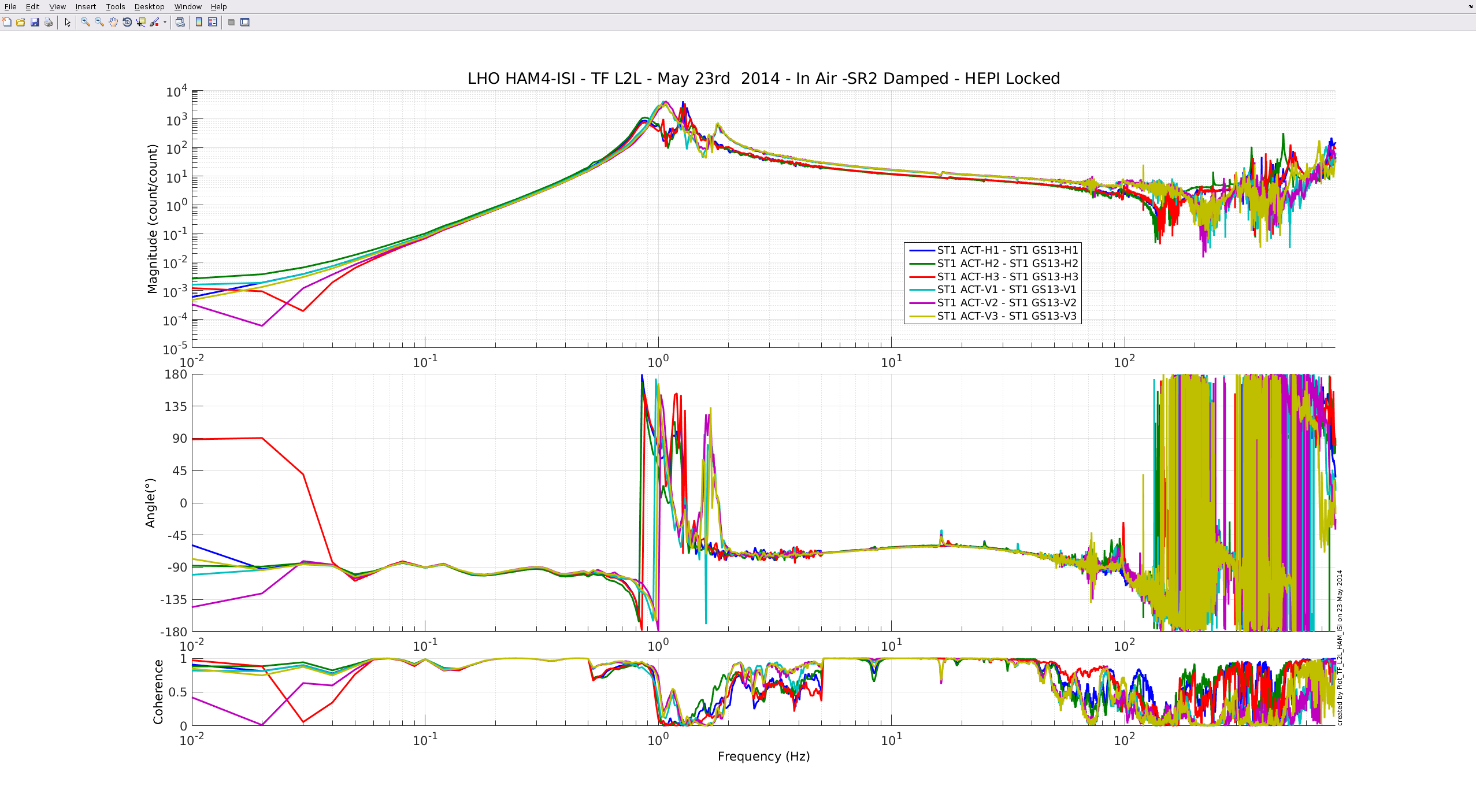The width and height of the screenshot is (1476, 812).
Task: Click the 'Frequency (Hz)' x-axis label
Action: [x=763, y=756]
